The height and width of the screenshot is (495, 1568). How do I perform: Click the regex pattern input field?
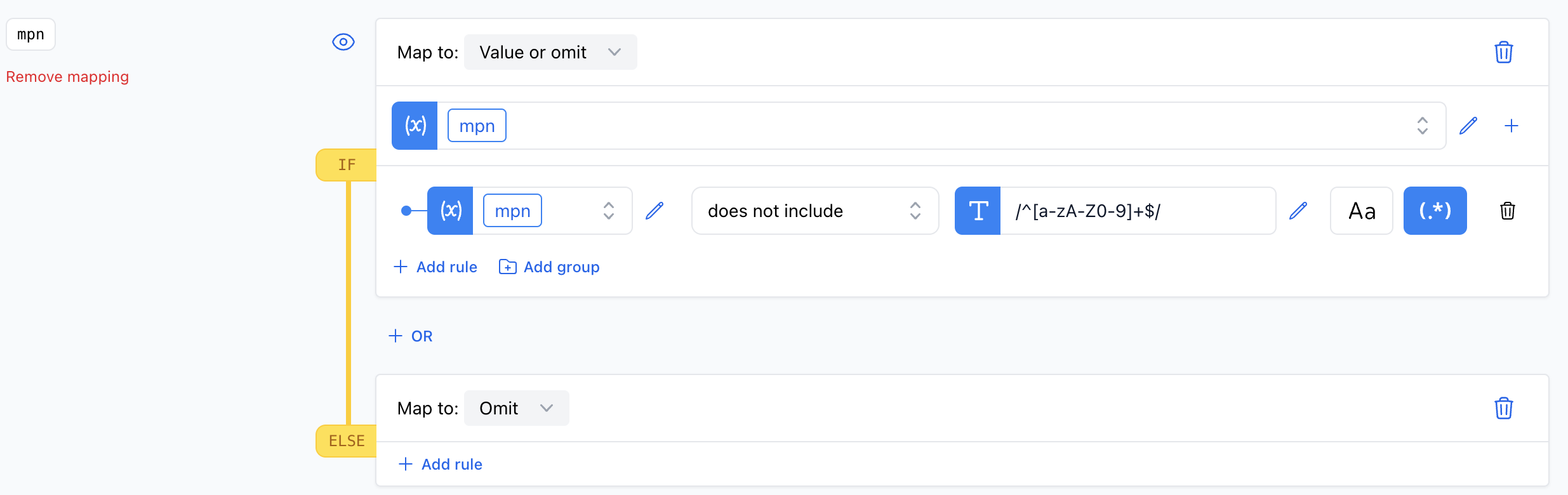pyautogui.click(x=1138, y=211)
